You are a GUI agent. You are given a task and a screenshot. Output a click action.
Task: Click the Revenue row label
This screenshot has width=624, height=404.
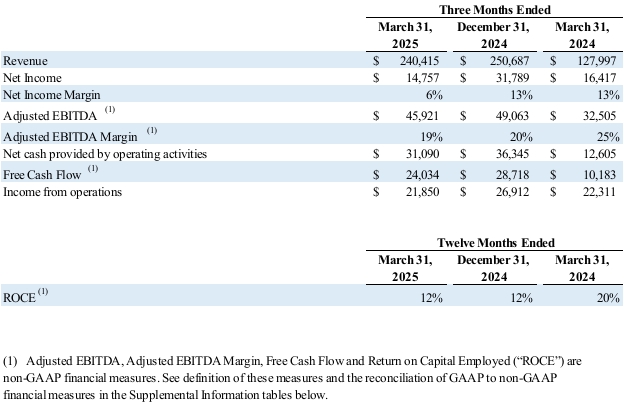(x=28, y=59)
